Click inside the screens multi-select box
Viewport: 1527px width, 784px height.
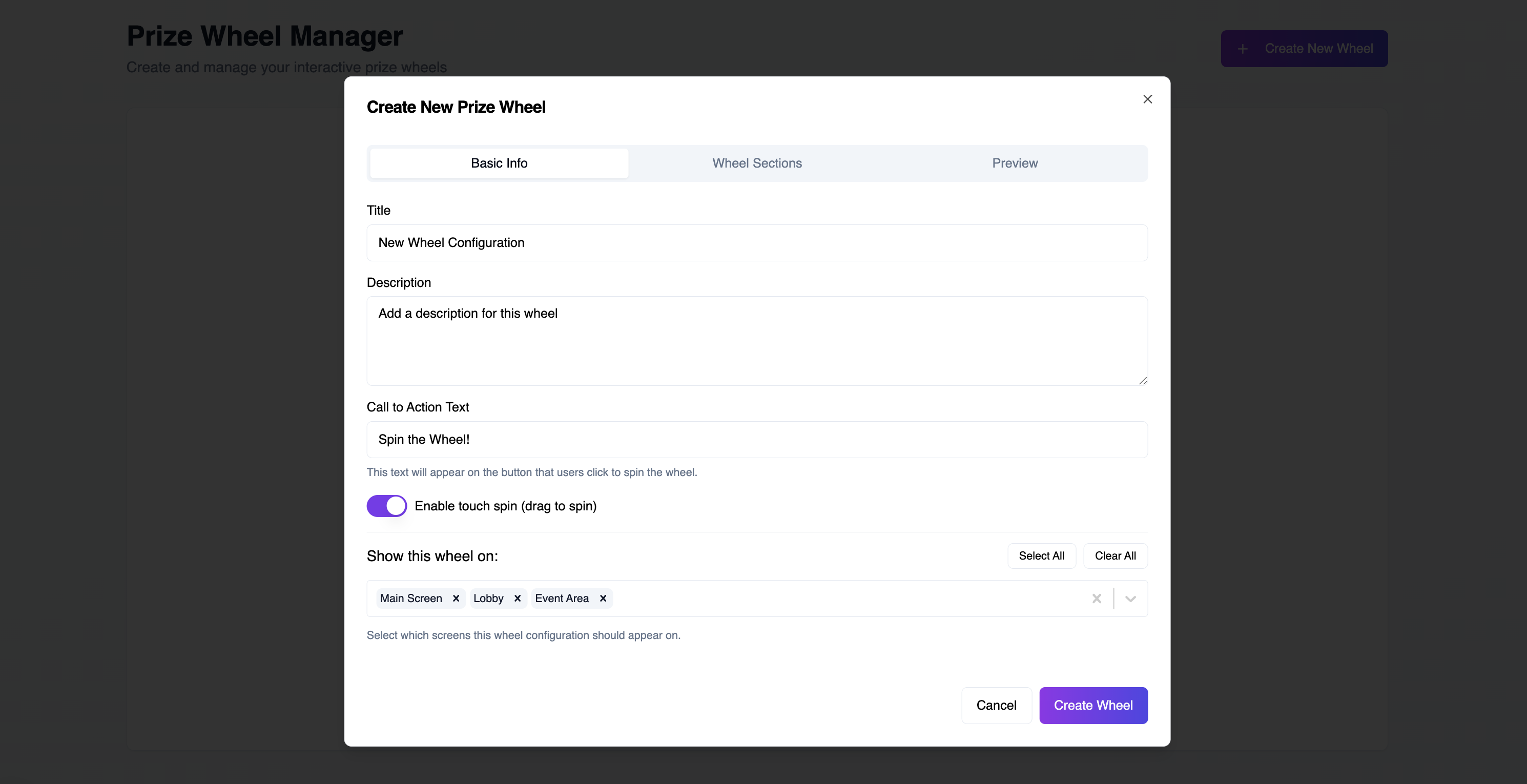point(830,599)
